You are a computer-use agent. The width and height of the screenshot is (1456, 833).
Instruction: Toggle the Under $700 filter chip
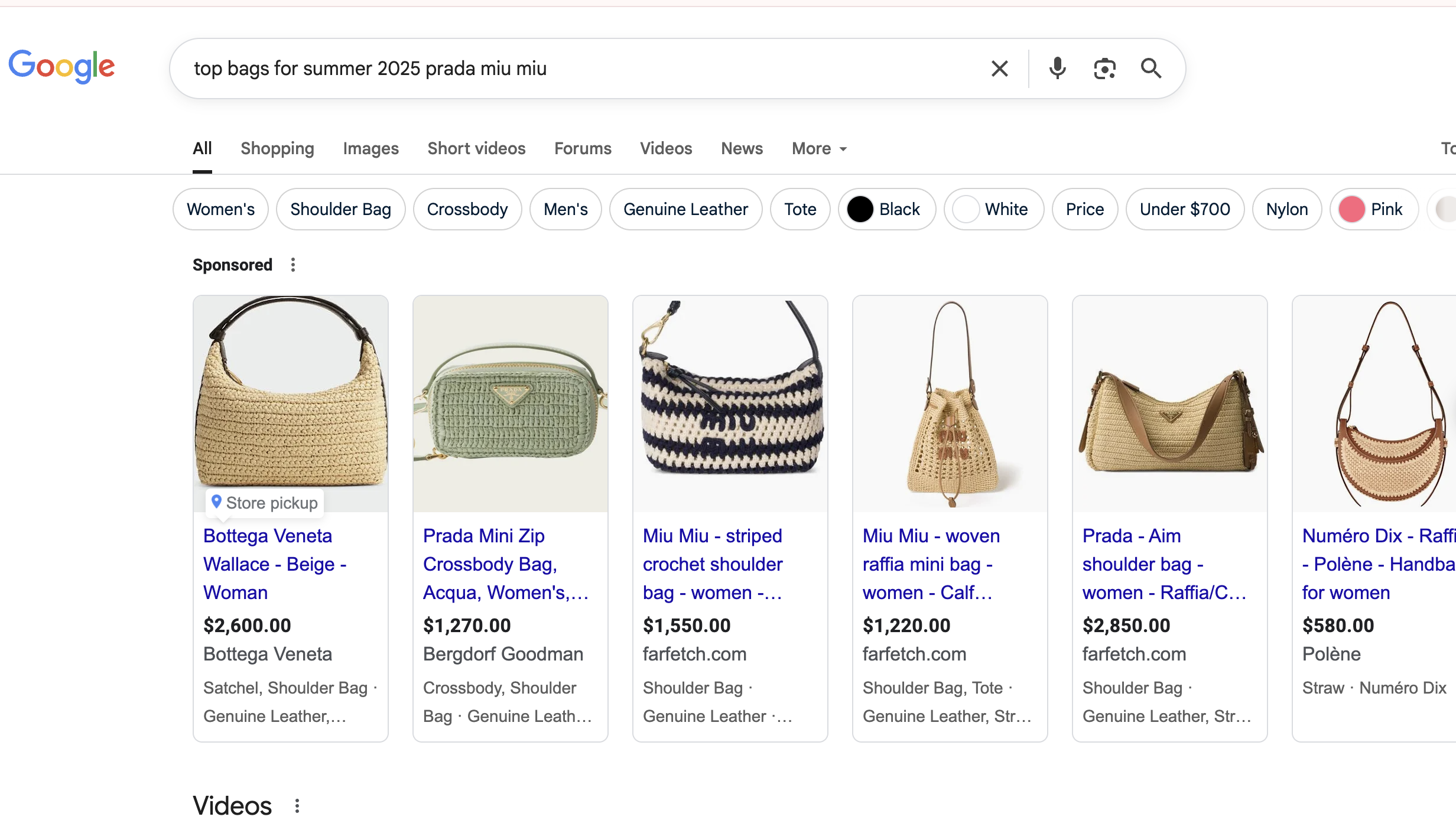pyautogui.click(x=1185, y=209)
